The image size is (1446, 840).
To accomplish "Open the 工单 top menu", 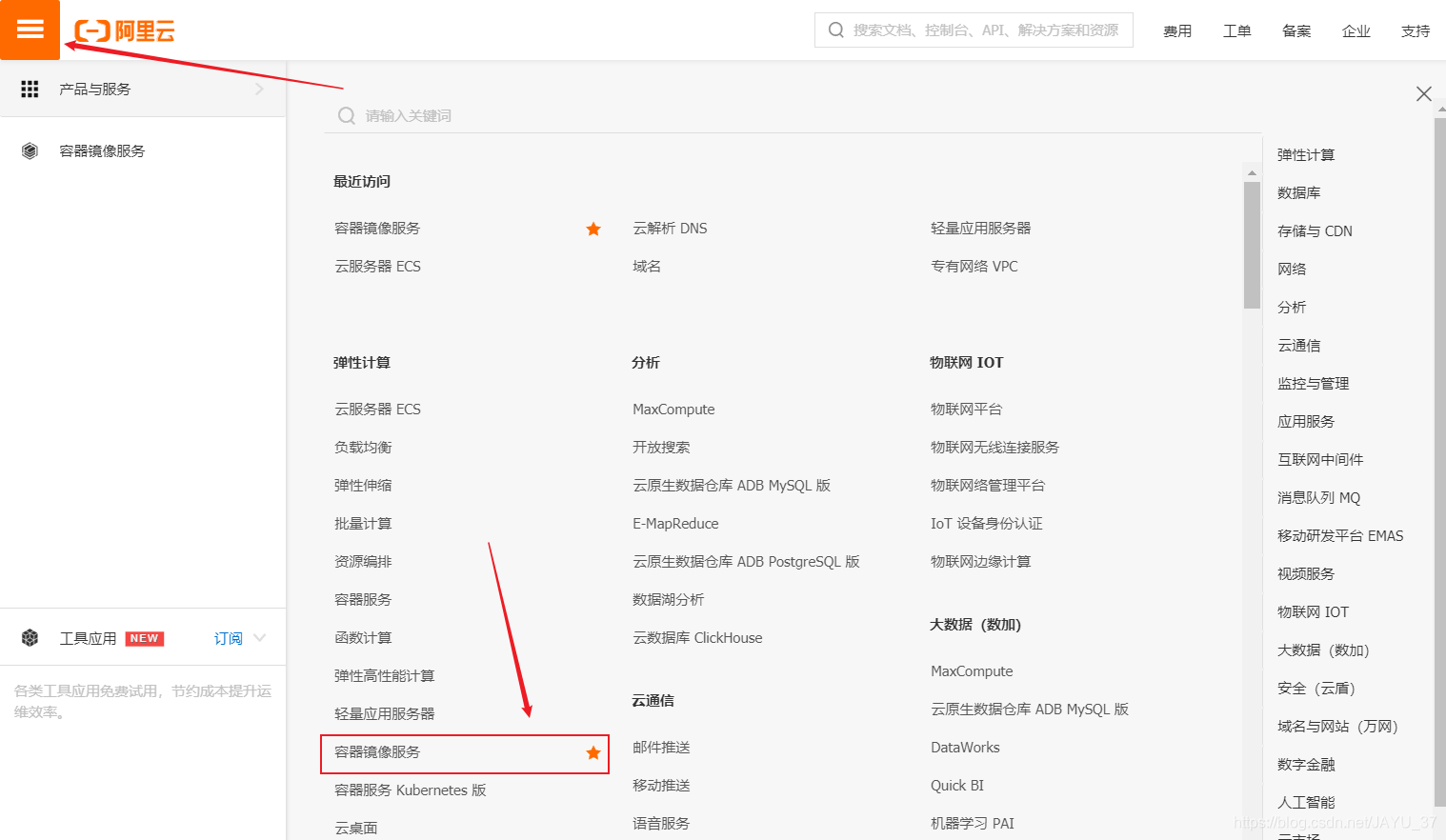I will [x=1237, y=30].
